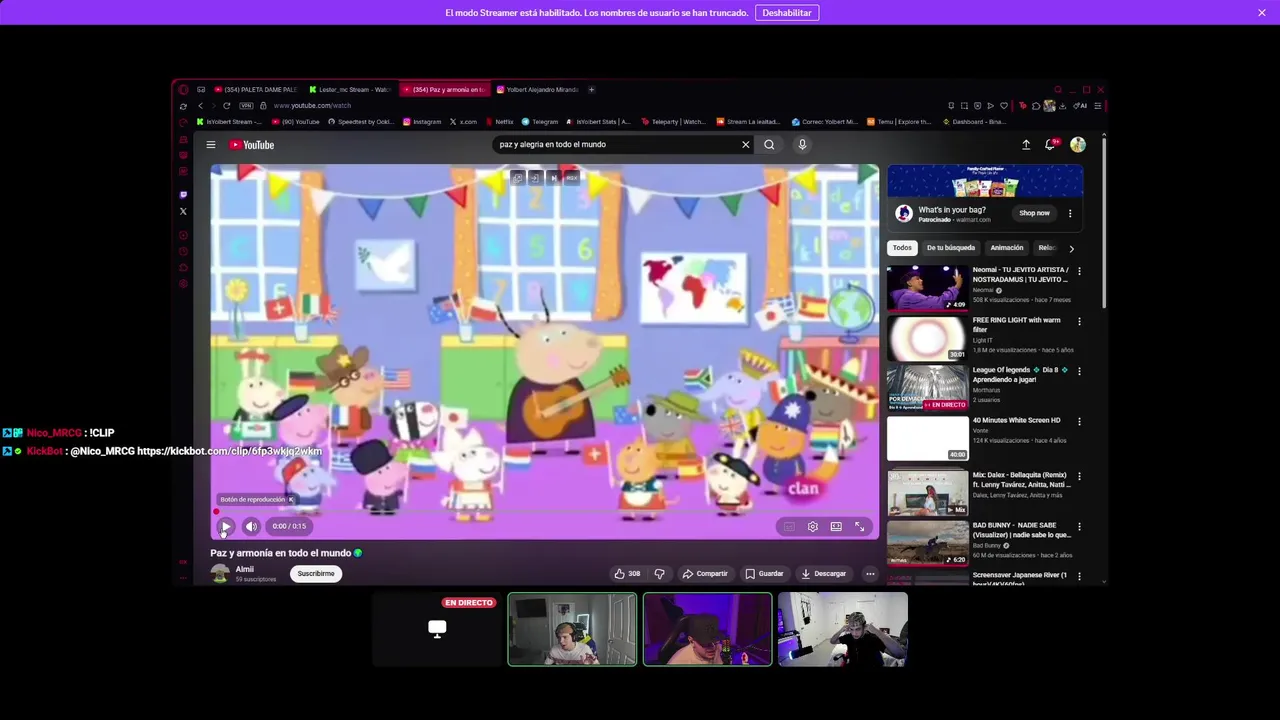Open the Instagram bookmark

click(x=422, y=122)
